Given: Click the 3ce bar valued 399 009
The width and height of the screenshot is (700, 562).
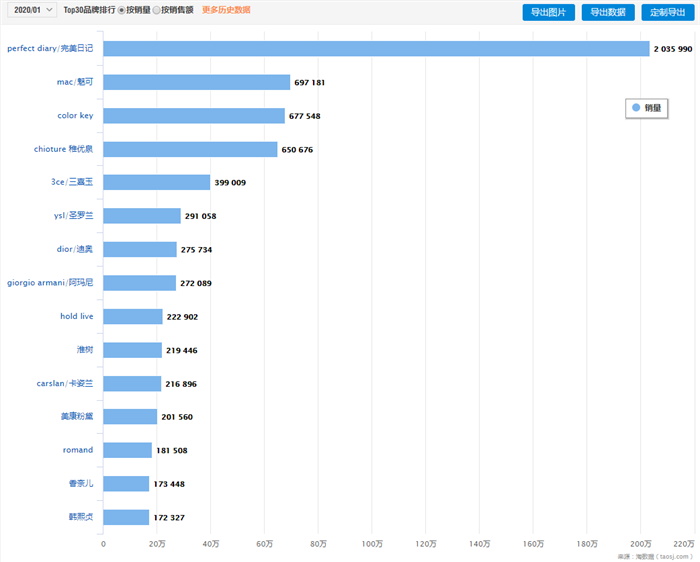Looking at the screenshot, I should click(x=157, y=182).
